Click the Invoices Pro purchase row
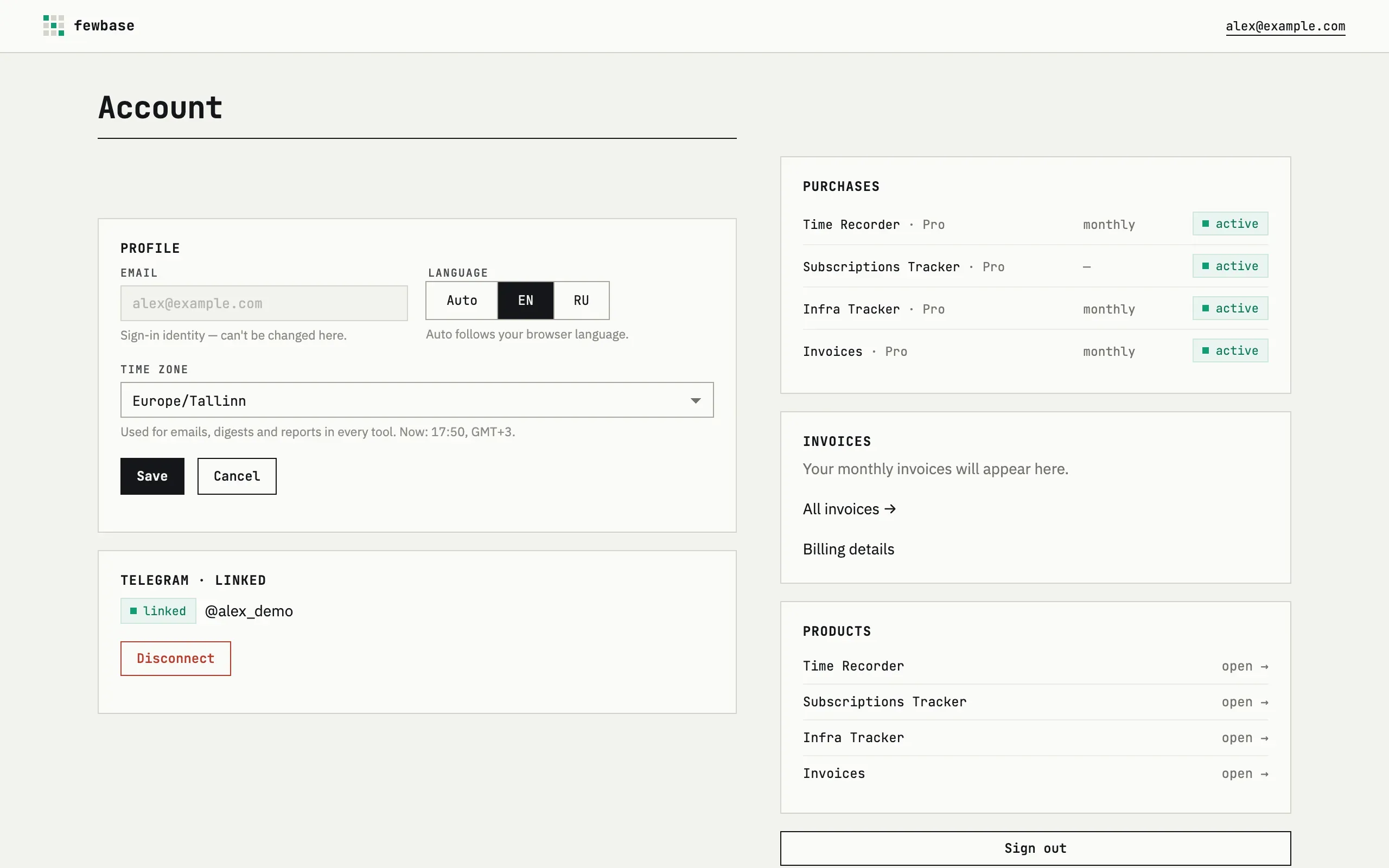Viewport: 1389px width, 868px height. (1035, 351)
